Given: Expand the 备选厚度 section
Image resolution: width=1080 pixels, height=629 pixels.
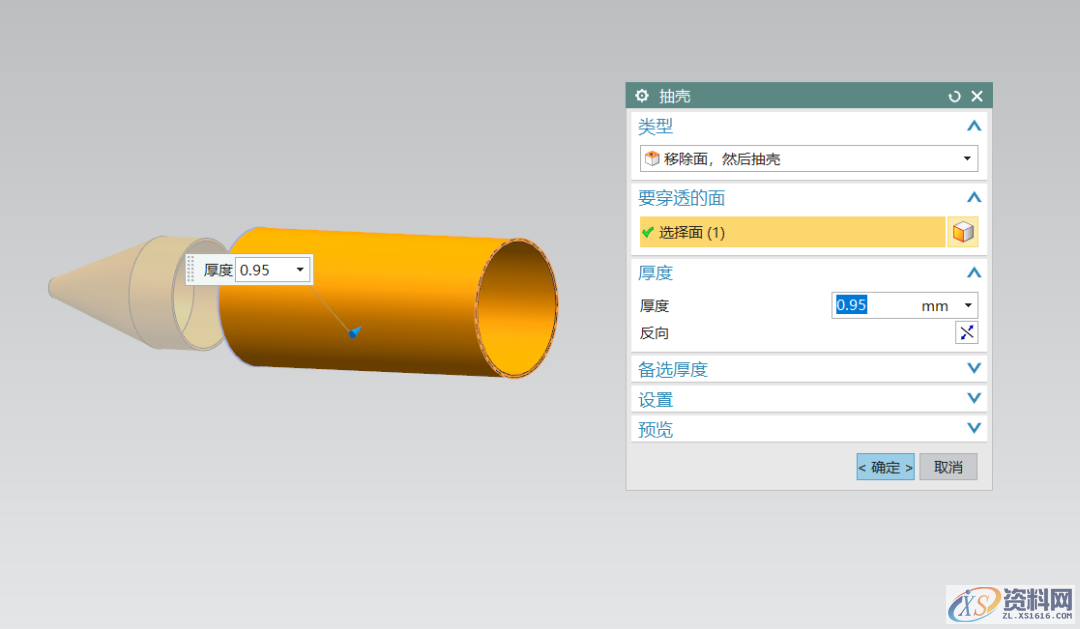Looking at the screenshot, I should pos(973,368).
